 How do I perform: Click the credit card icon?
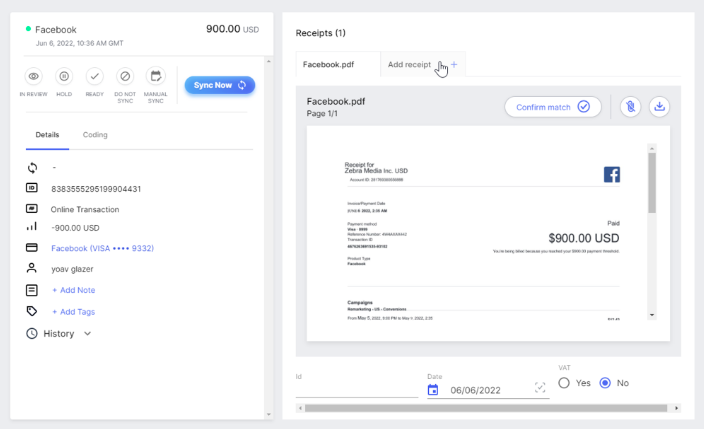pos(32,248)
